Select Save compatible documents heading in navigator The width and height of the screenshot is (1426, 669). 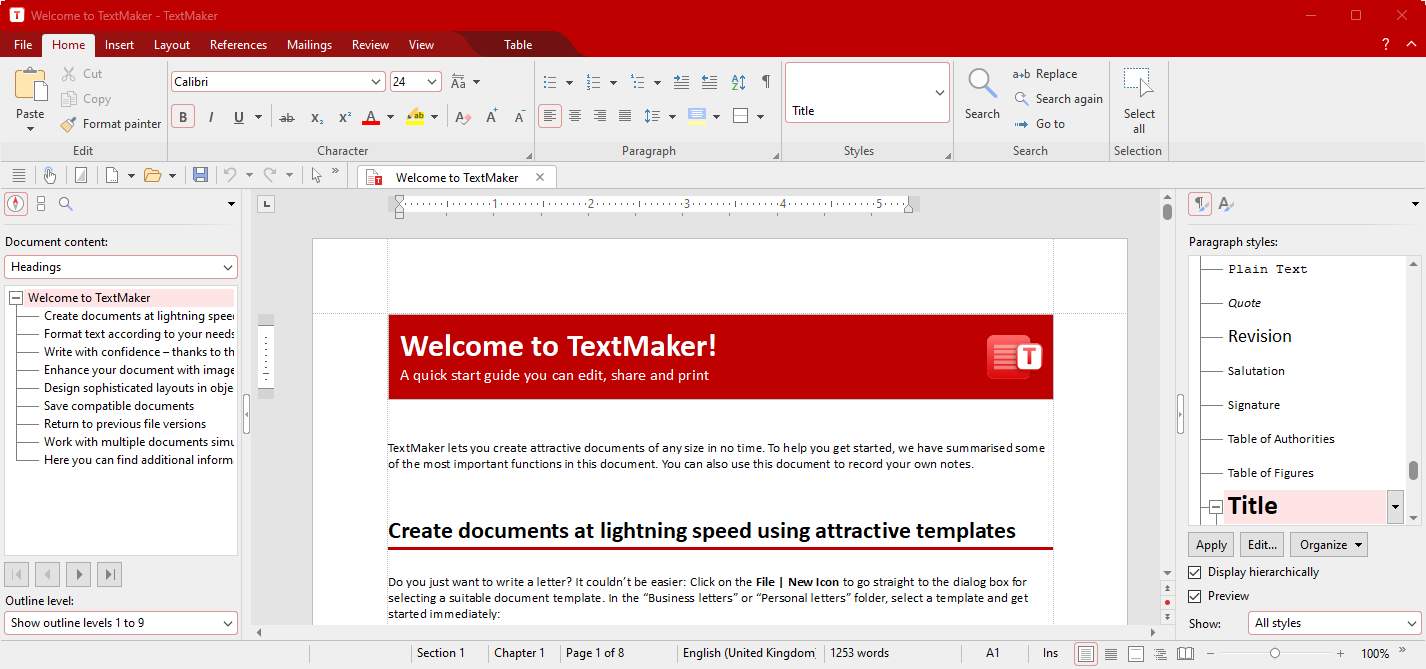point(119,406)
